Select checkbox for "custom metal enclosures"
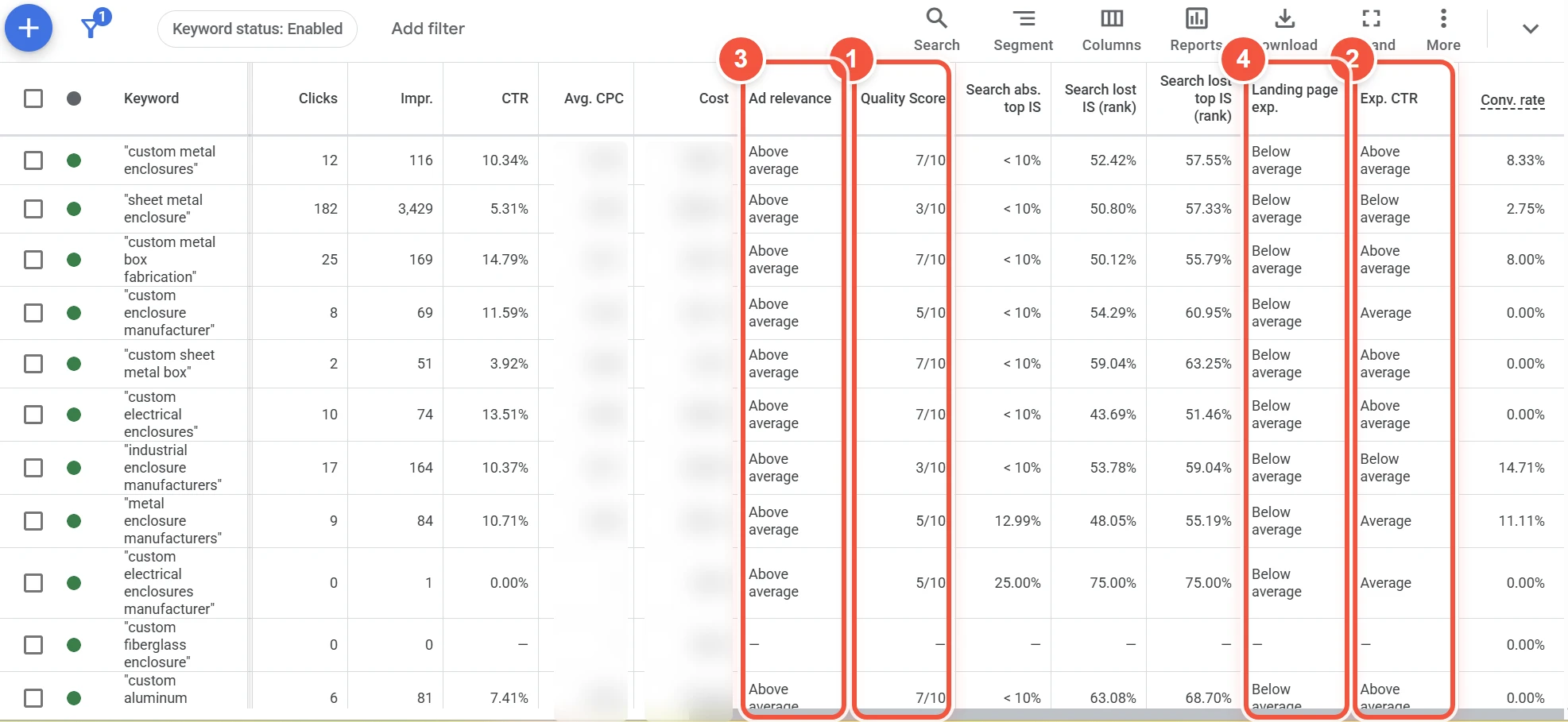 pyautogui.click(x=33, y=160)
